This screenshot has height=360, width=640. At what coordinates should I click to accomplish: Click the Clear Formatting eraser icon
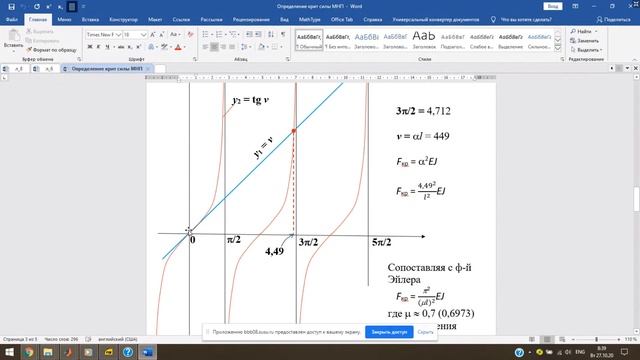coord(190,35)
